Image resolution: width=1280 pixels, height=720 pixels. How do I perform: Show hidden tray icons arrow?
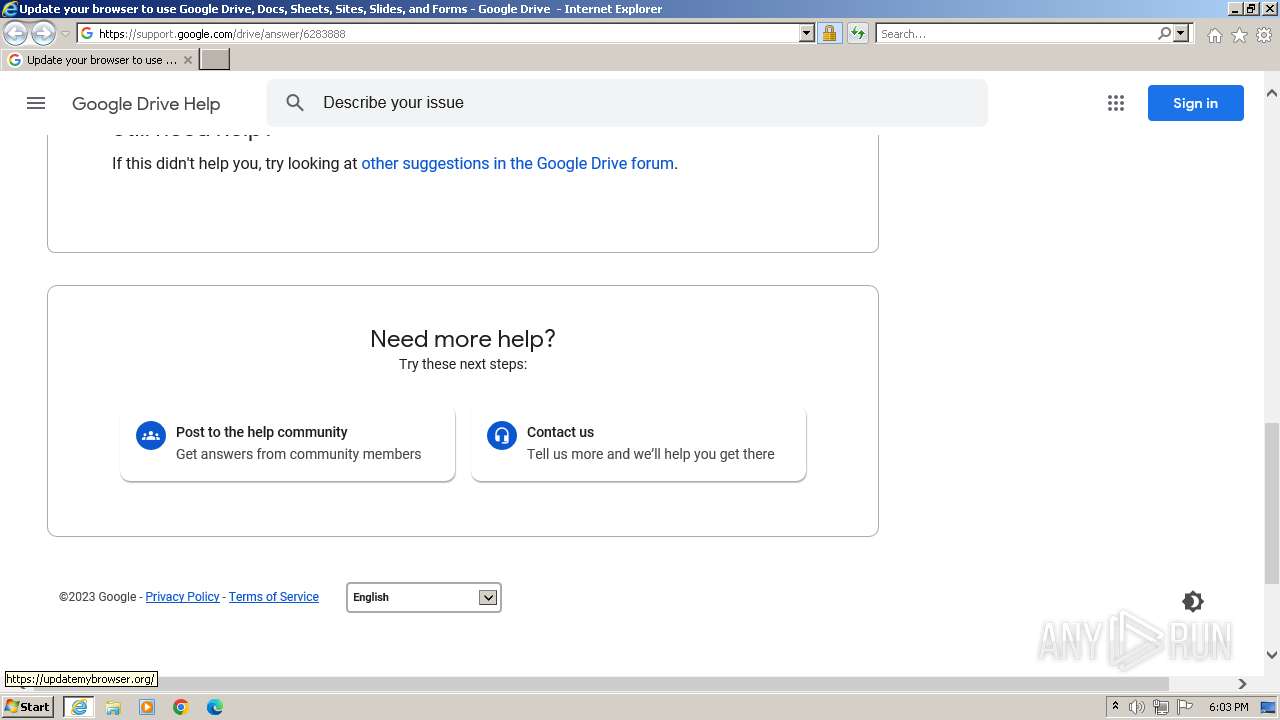pyautogui.click(x=1115, y=707)
